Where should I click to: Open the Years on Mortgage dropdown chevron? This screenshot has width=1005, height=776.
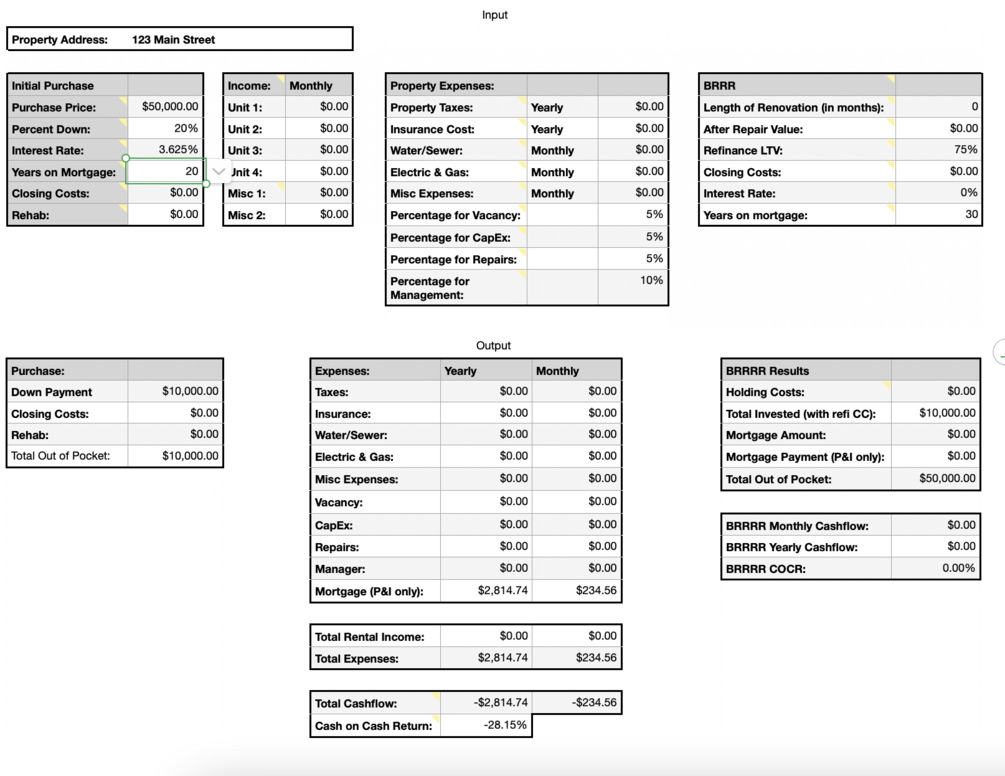point(219,172)
